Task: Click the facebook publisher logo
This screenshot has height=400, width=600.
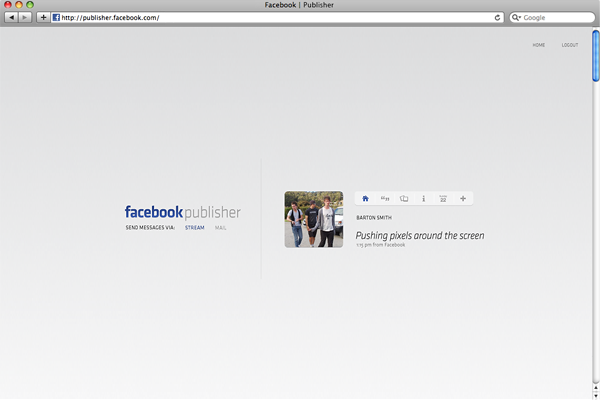Action: point(182,212)
